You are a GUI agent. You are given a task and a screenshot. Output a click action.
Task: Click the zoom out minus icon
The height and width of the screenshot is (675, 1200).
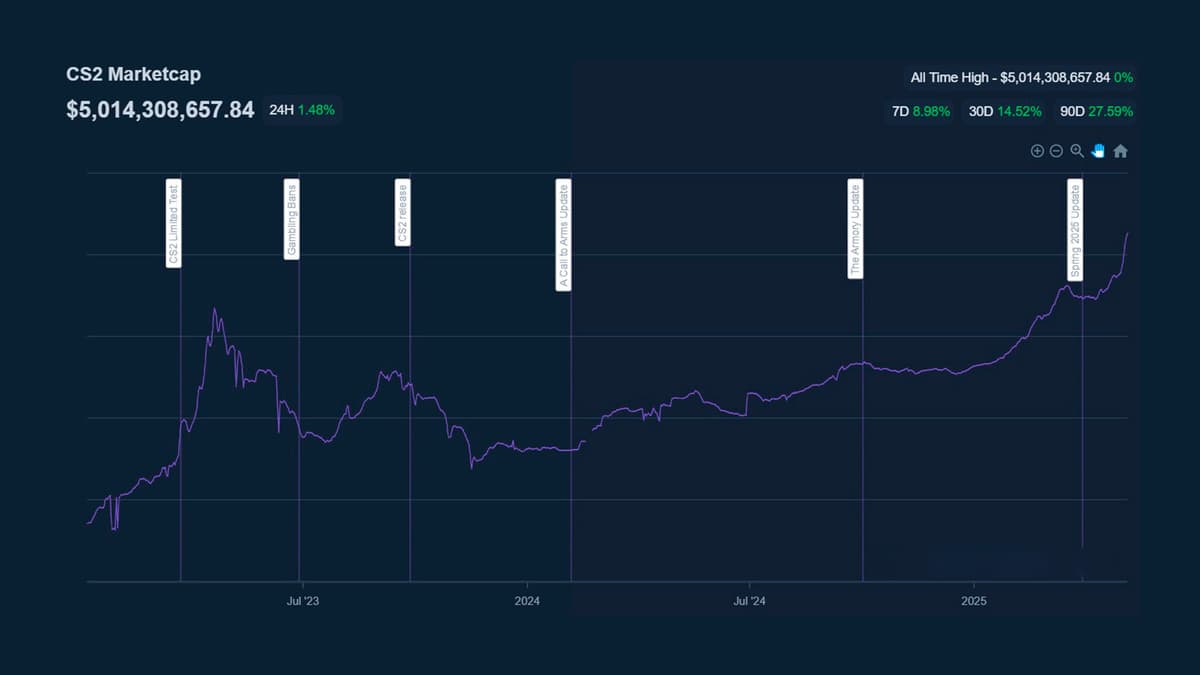coord(1056,151)
